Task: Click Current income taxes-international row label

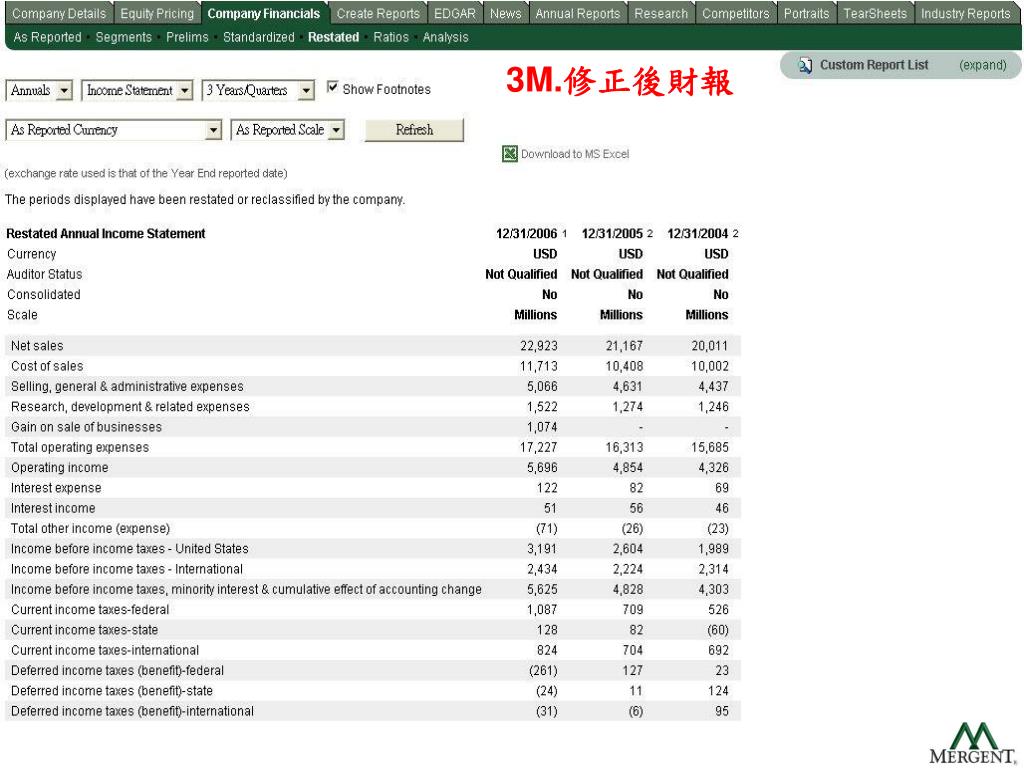Action: click(105, 650)
